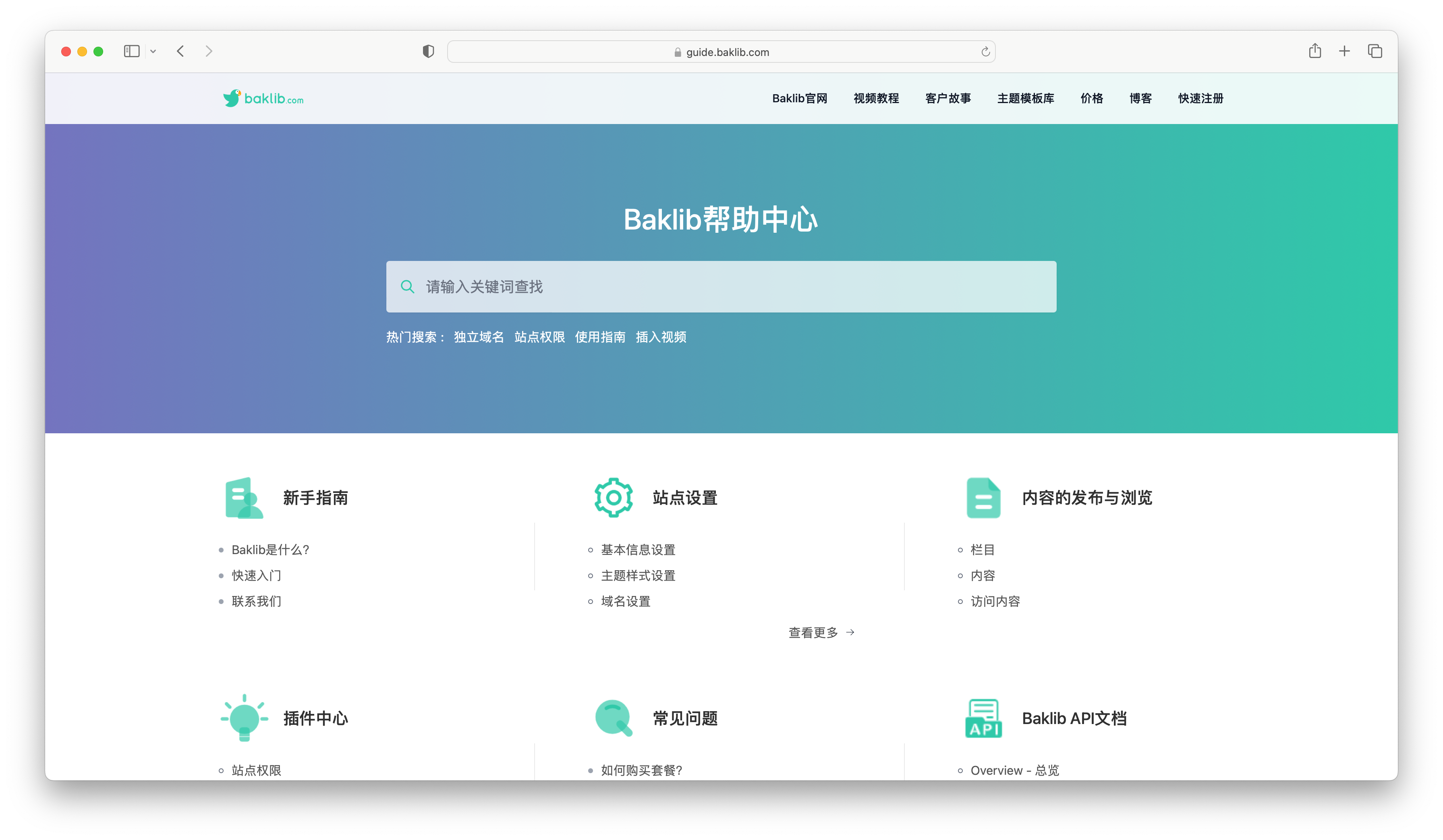This screenshot has width=1443, height=840.
Task: Open article 域名设置
Action: [626, 601]
